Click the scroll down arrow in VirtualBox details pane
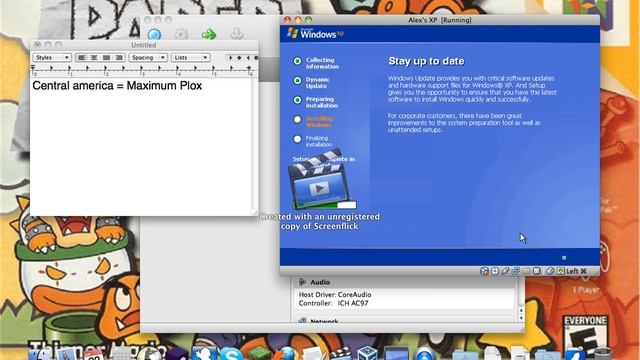 pos(521,318)
